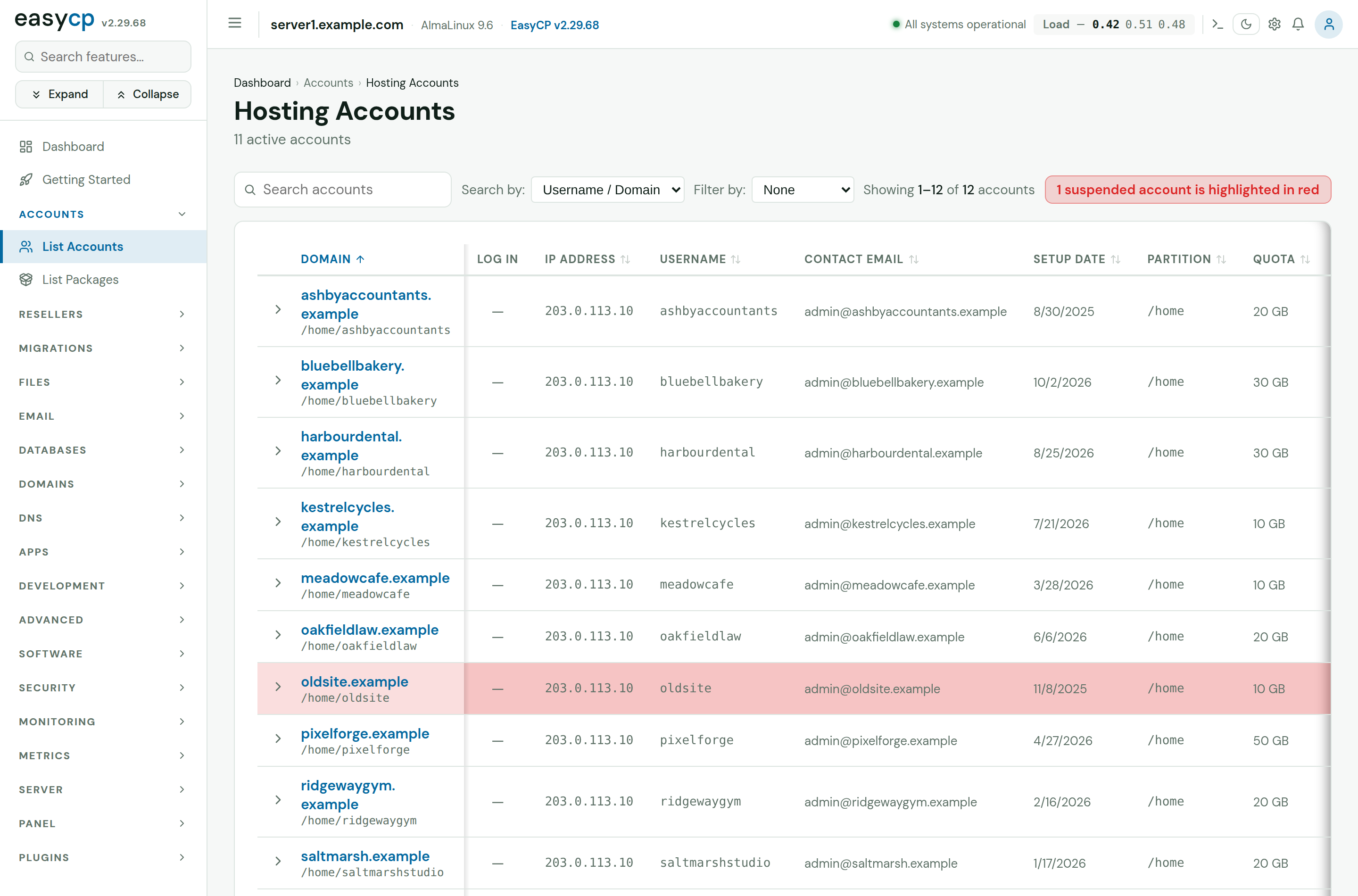
Task: Open the Filter by None dropdown
Action: pyautogui.click(x=802, y=190)
